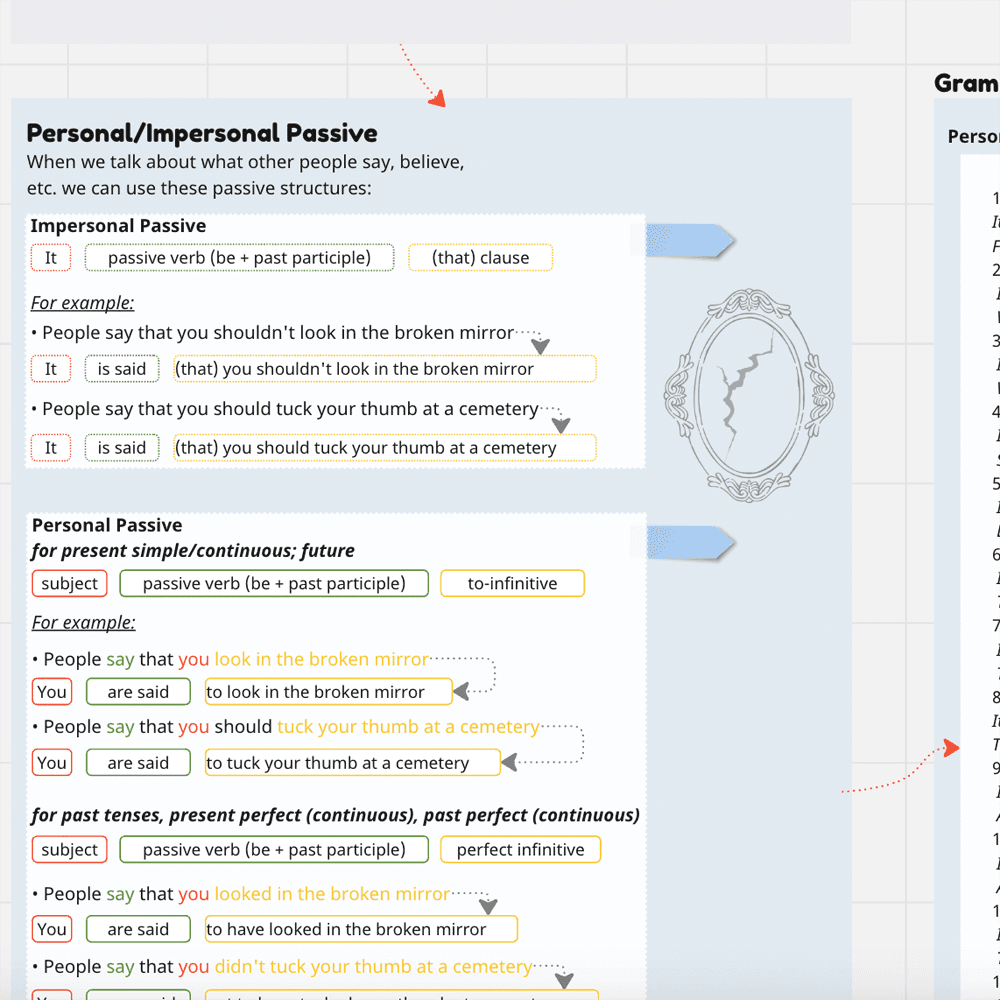Select "(that) you should tuck your thumb" box
This screenshot has height=1000, width=1000.
tap(385, 448)
